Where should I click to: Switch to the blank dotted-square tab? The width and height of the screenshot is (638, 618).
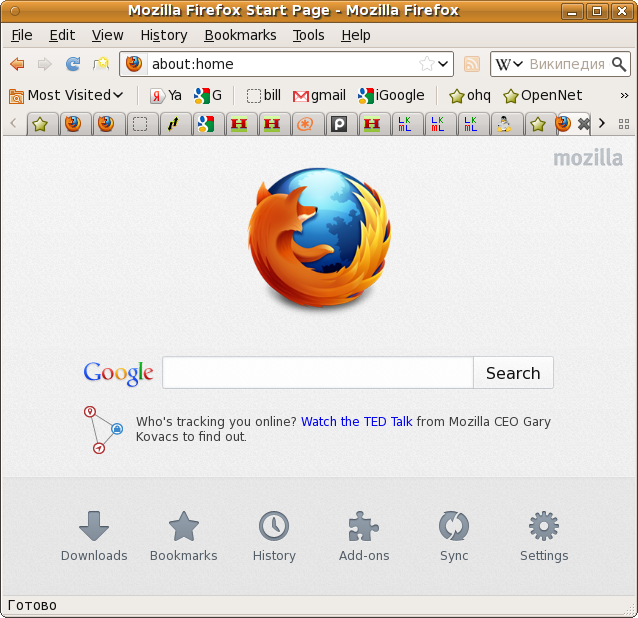[140, 124]
